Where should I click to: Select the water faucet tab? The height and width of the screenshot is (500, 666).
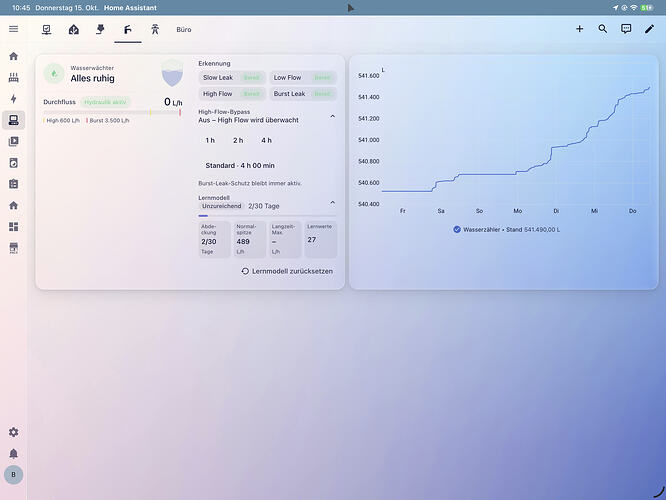pos(127,29)
